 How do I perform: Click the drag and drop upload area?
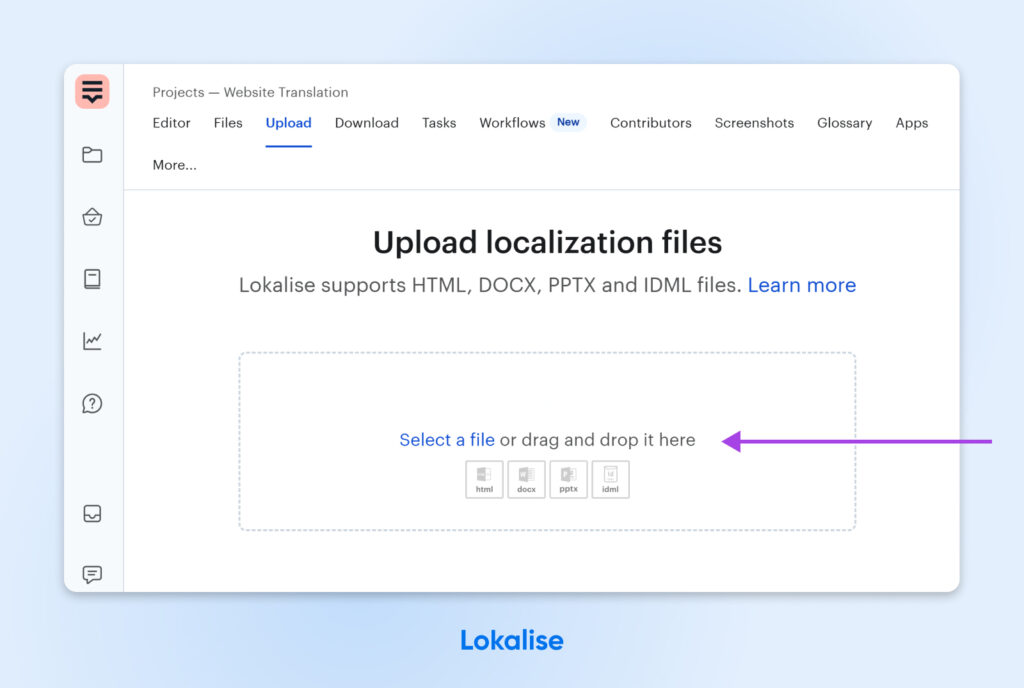547,395
